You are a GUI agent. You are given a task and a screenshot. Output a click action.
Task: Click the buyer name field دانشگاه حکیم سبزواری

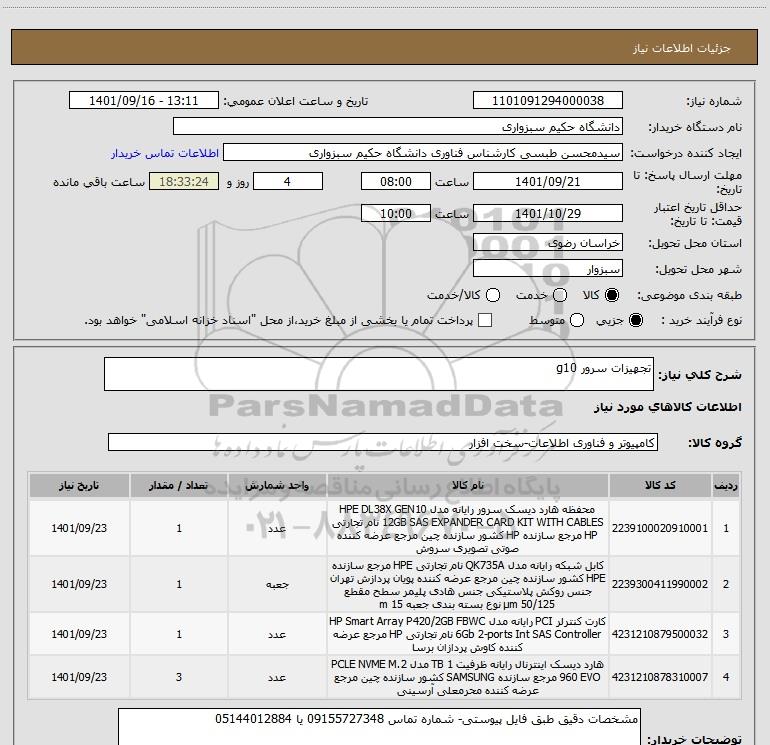398,127
